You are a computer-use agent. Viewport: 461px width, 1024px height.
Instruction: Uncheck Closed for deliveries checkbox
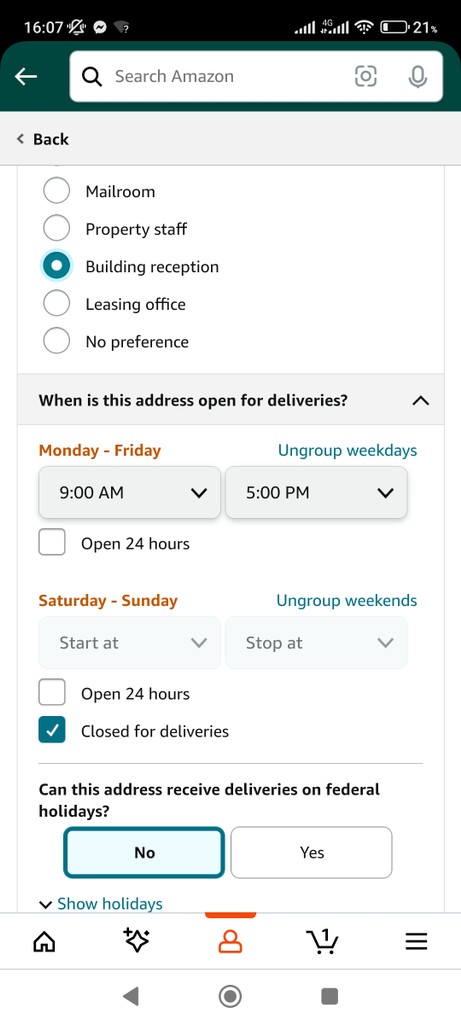[52, 731]
